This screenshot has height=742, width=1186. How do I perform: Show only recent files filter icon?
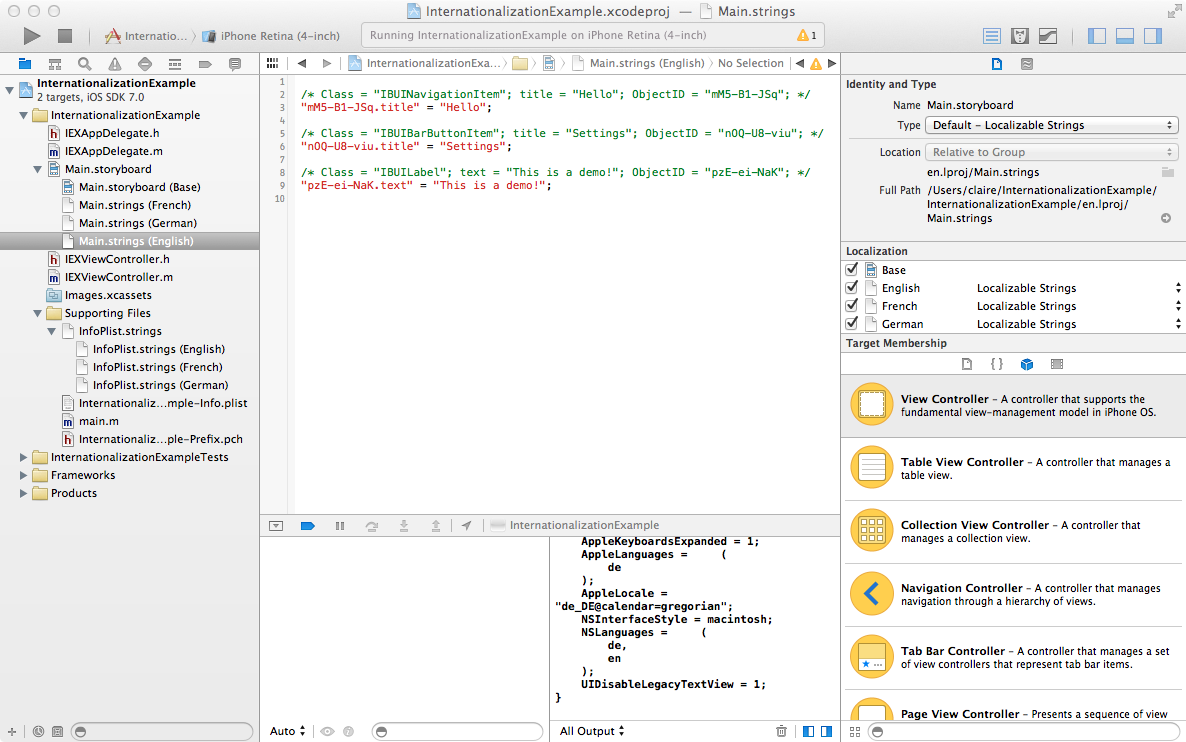[38, 731]
